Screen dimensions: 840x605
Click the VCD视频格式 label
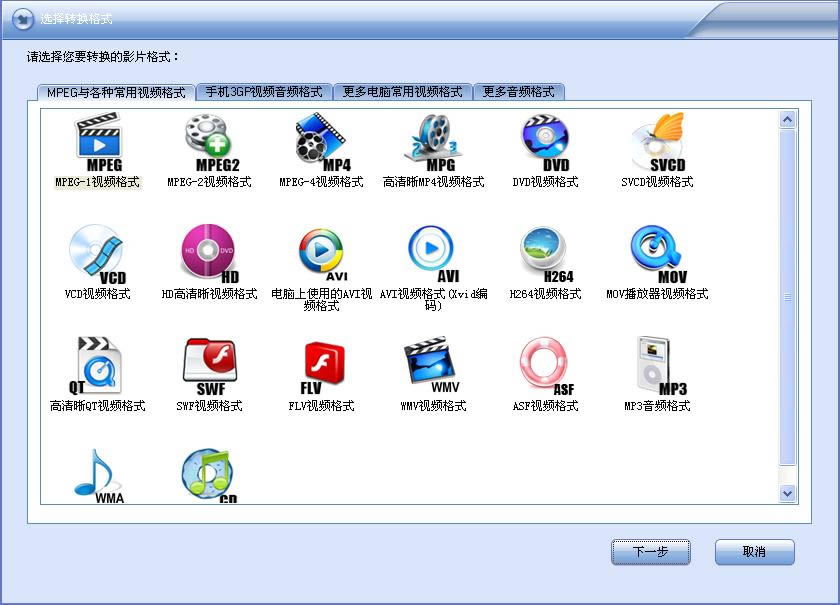click(x=98, y=294)
